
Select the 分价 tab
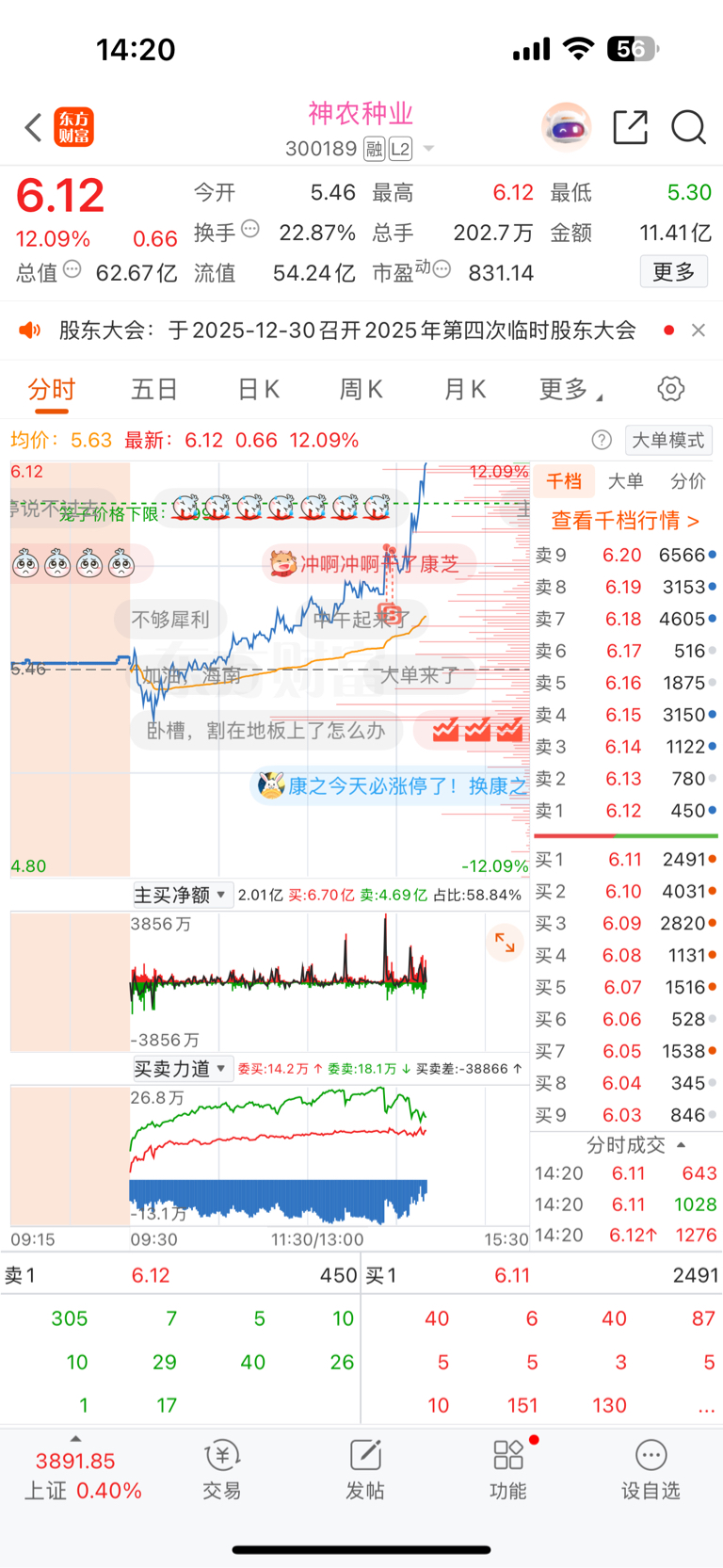pyautogui.click(x=688, y=481)
